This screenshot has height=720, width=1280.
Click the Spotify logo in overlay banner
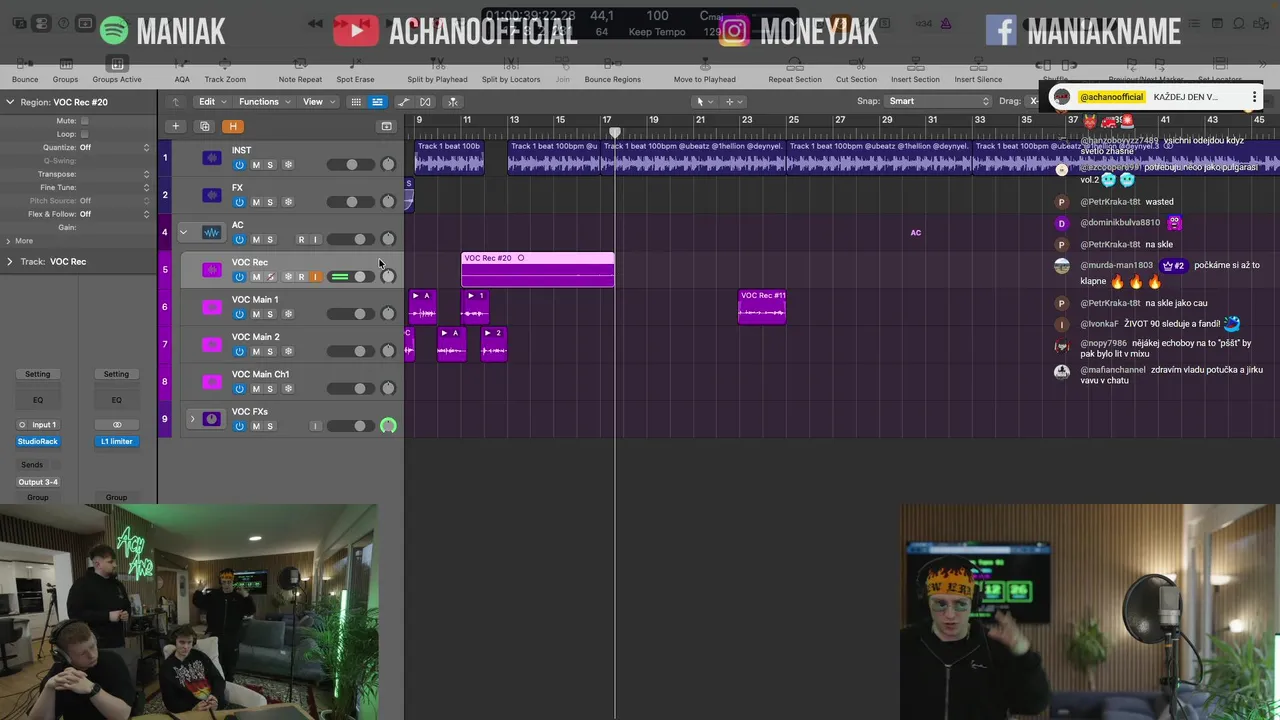[x=114, y=30]
